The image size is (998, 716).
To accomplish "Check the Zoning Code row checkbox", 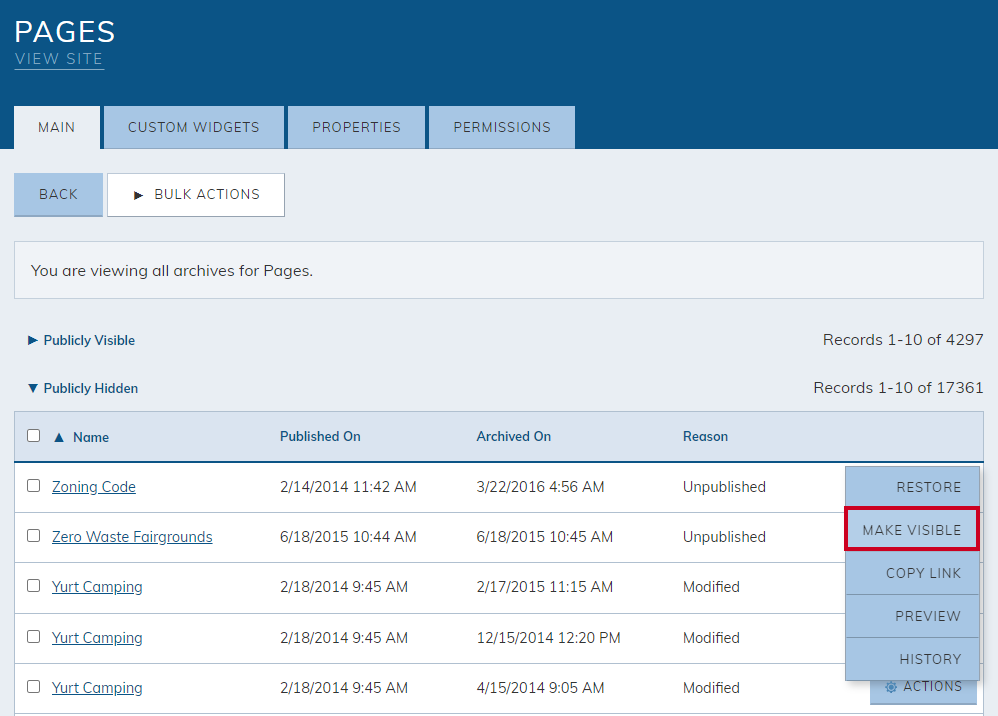I will click(34, 486).
